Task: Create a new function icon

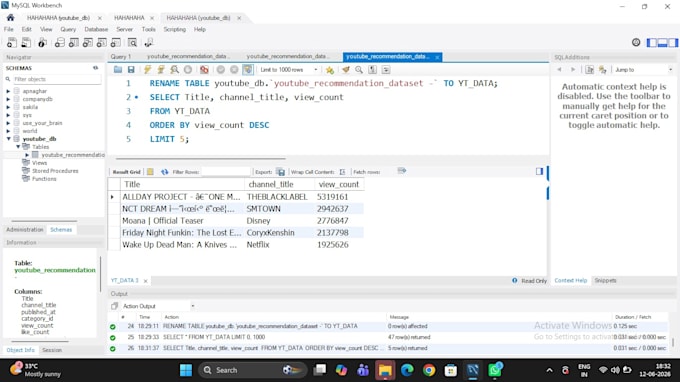Action: point(115,42)
